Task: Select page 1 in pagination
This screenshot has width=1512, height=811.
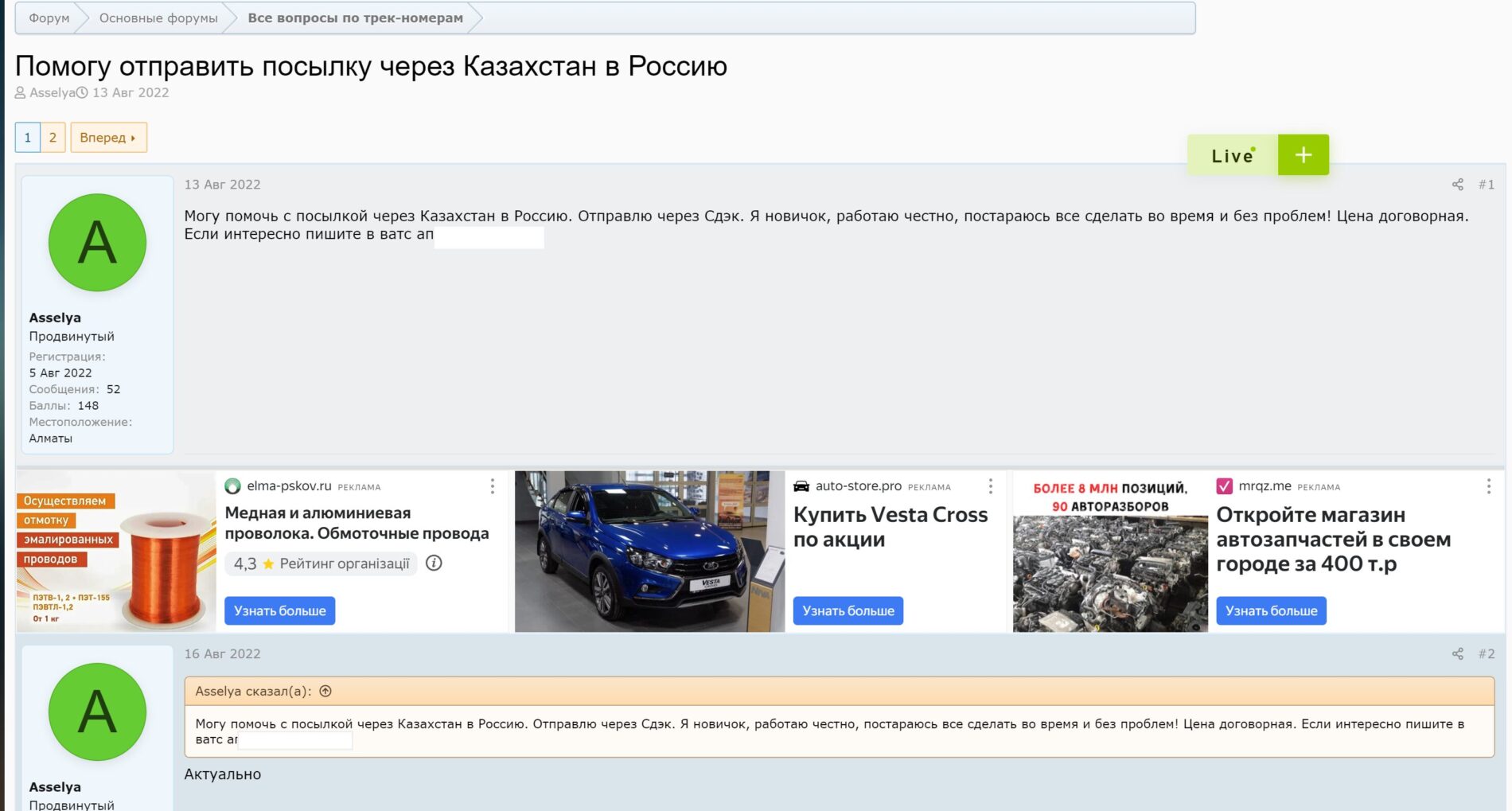Action: pyautogui.click(x=28, y=138)
